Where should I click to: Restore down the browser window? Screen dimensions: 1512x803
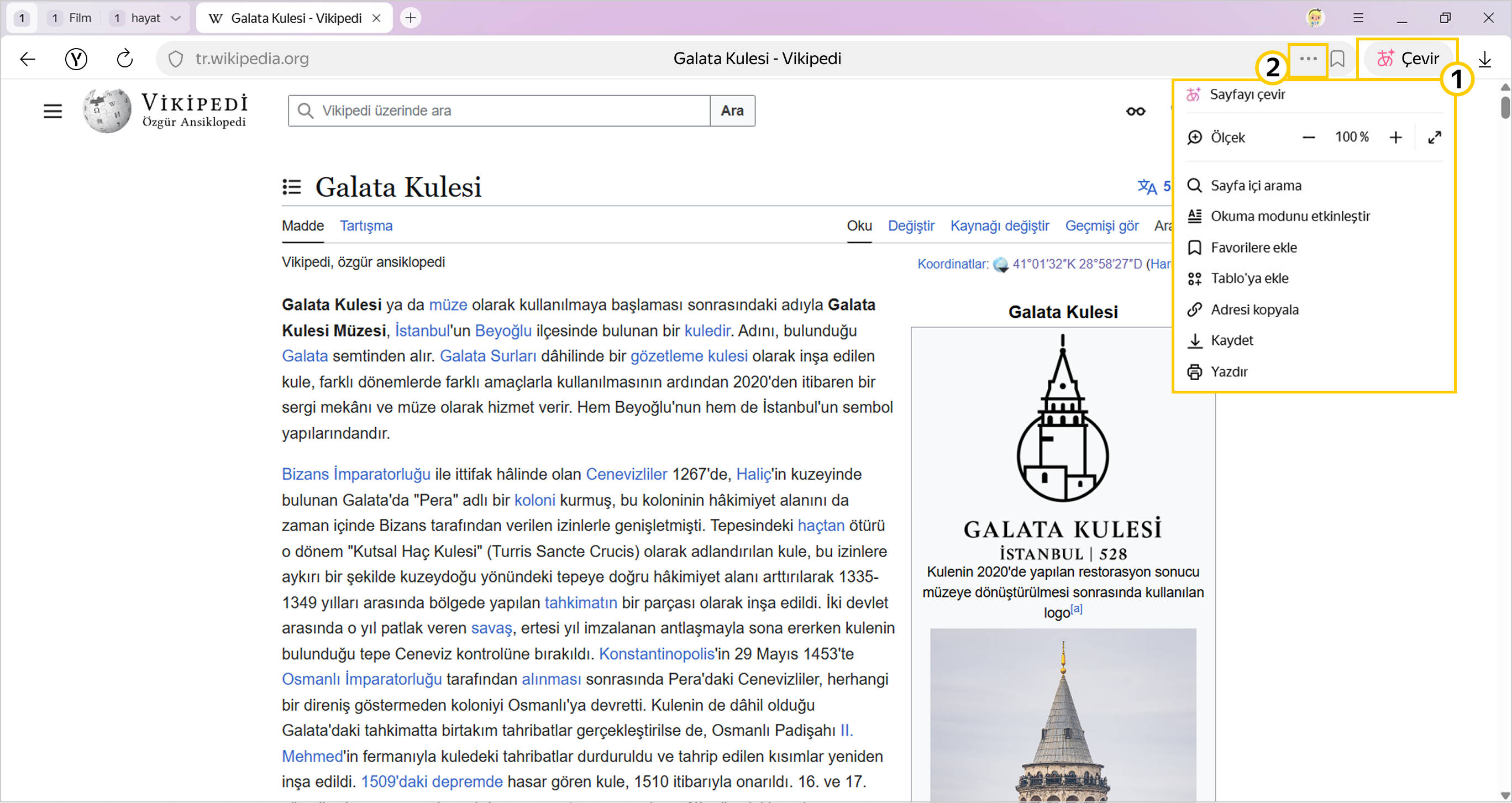point(1445,18)
